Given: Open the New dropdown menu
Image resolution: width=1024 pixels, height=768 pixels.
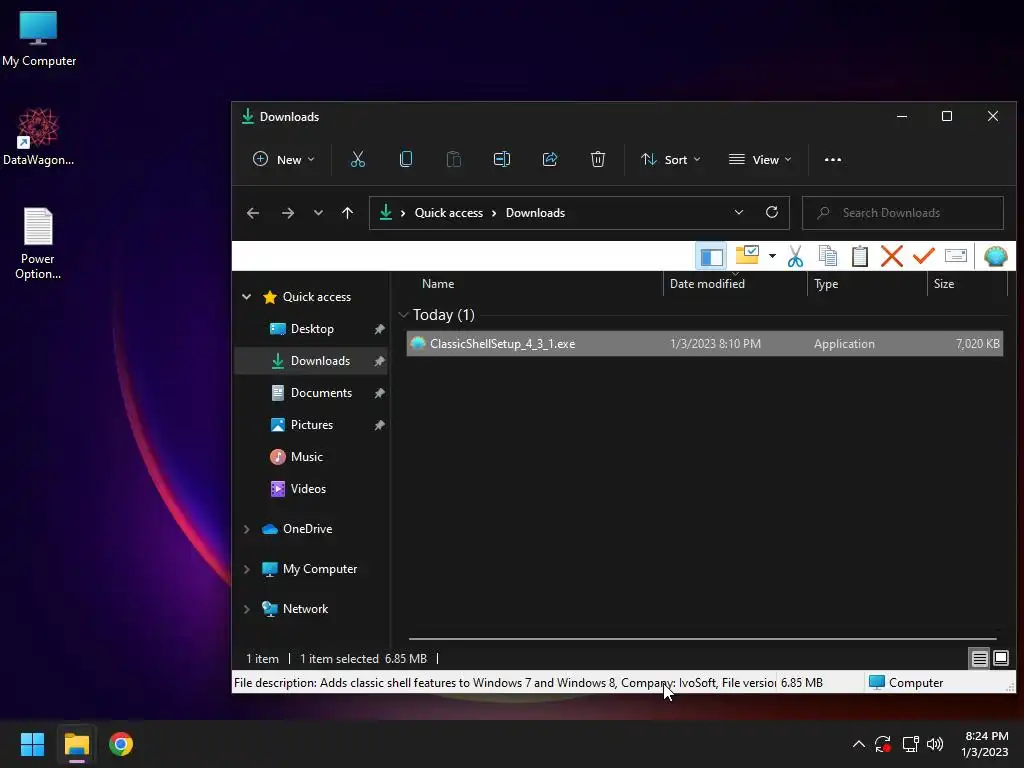Looking at the screenshot, I should (x=283, y=159).
